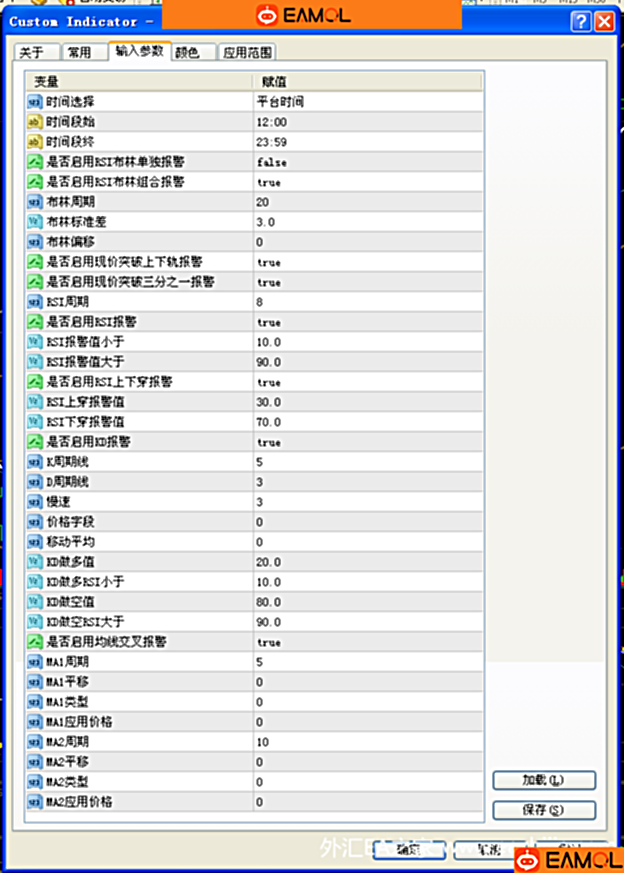Click the icon beside 时间选择 variable
This screenshot has width=624, height=873.
[34, 101]
